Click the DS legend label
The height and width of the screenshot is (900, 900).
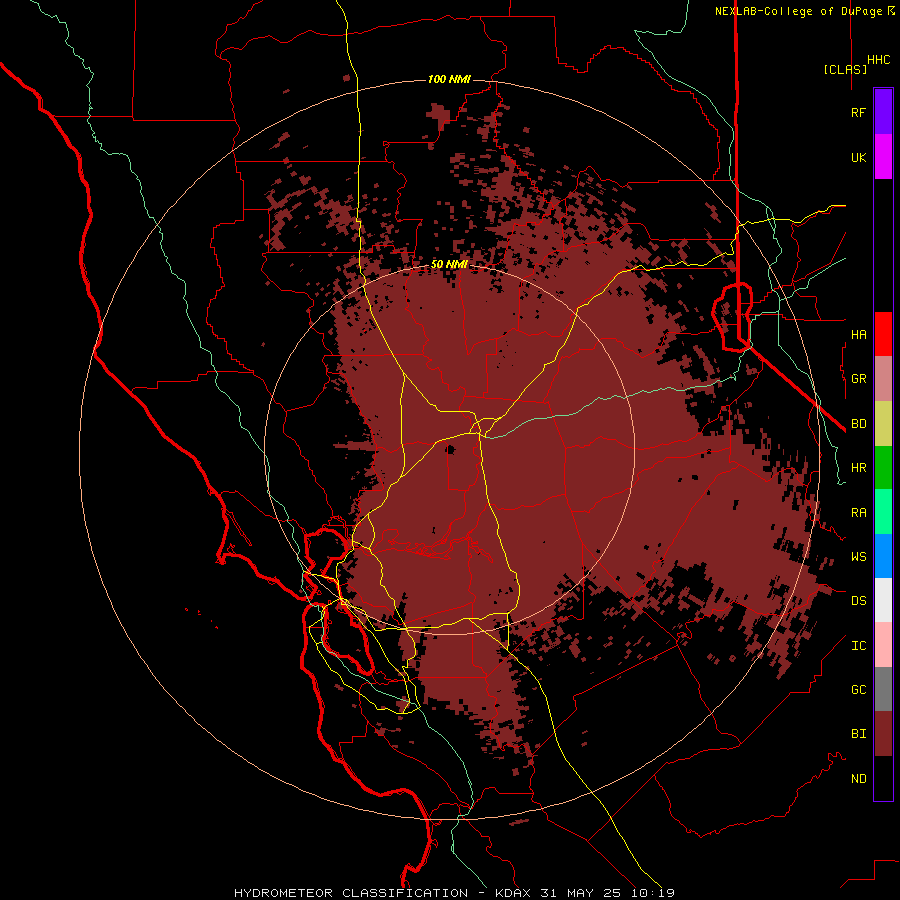[x=858, y=600]
